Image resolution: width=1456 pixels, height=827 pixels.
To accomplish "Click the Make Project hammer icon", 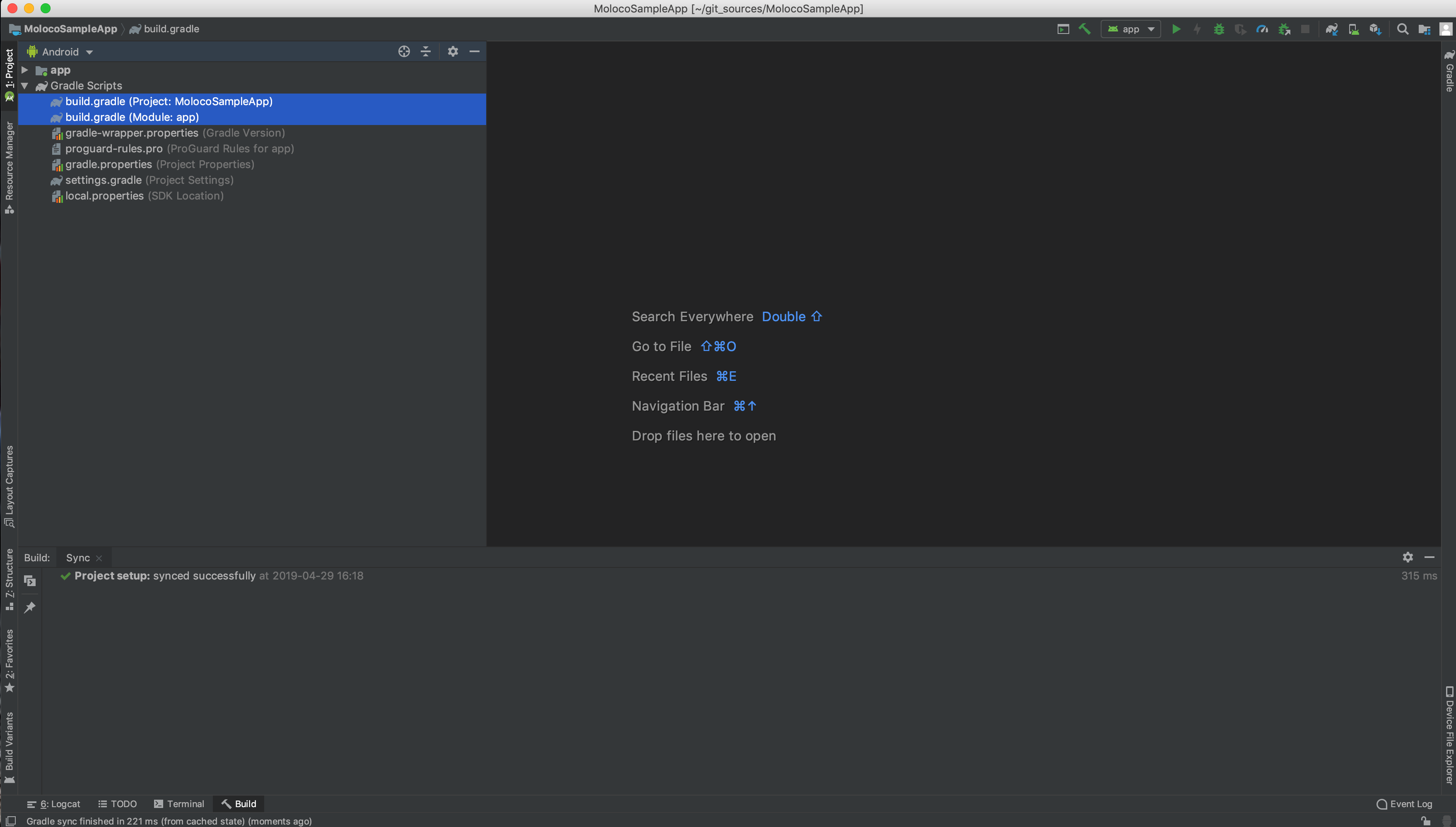I will [x=1085, y=29].
